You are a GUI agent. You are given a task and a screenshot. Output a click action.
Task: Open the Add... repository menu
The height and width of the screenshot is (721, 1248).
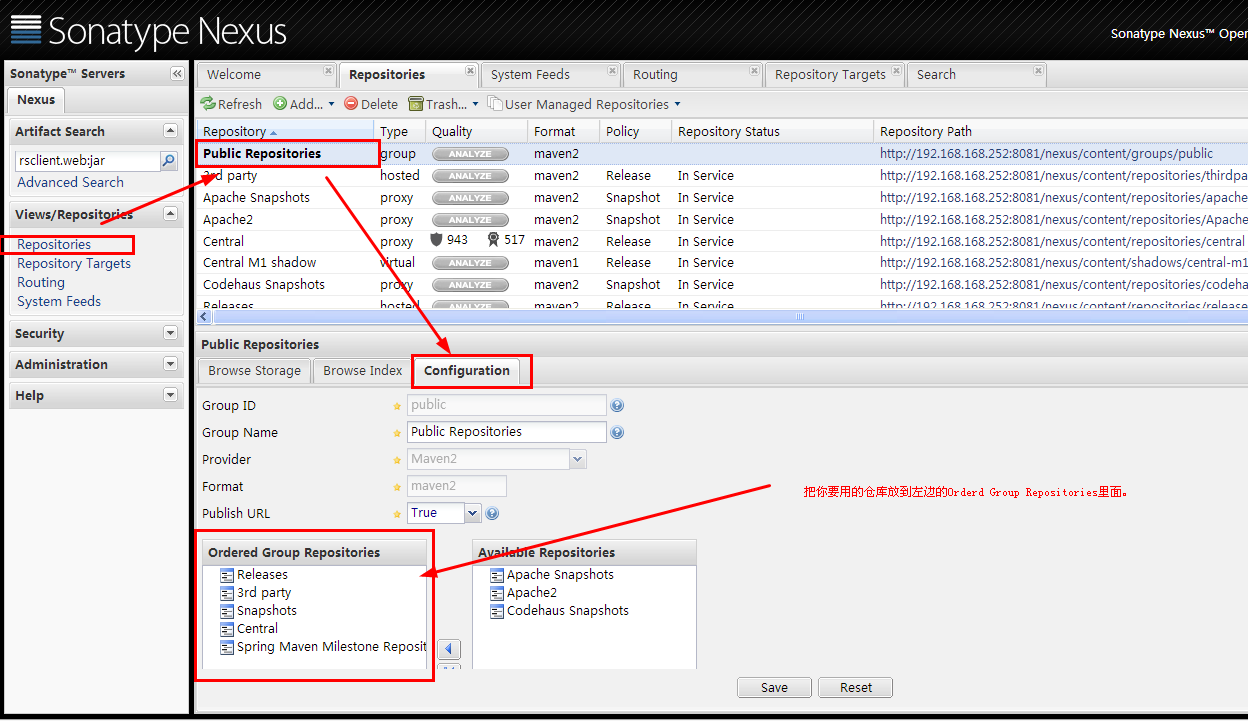coord(304,104)
